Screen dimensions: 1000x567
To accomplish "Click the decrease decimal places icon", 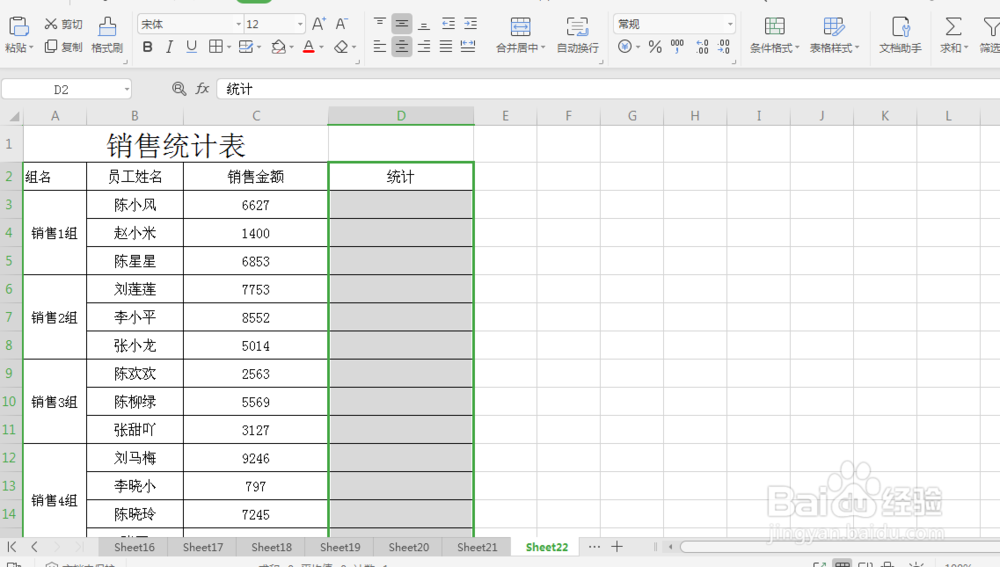I will 724,47.
